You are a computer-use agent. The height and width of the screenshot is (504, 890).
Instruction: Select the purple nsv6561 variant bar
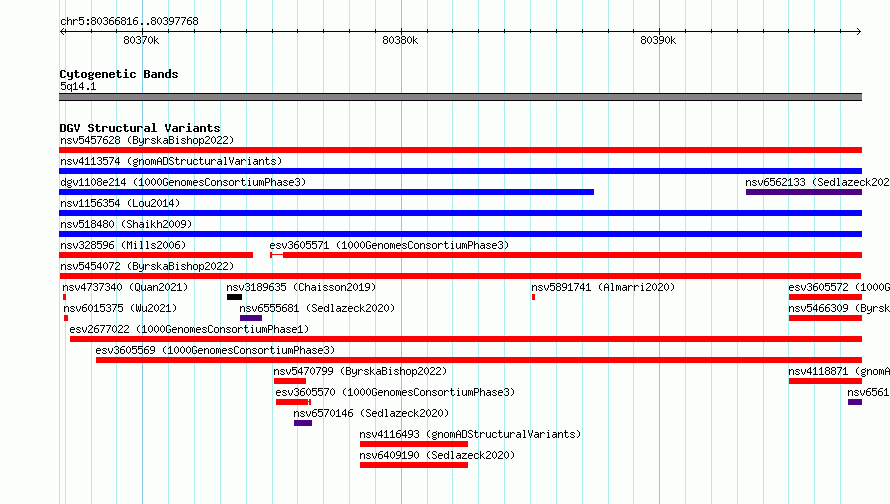pos(855,402)
